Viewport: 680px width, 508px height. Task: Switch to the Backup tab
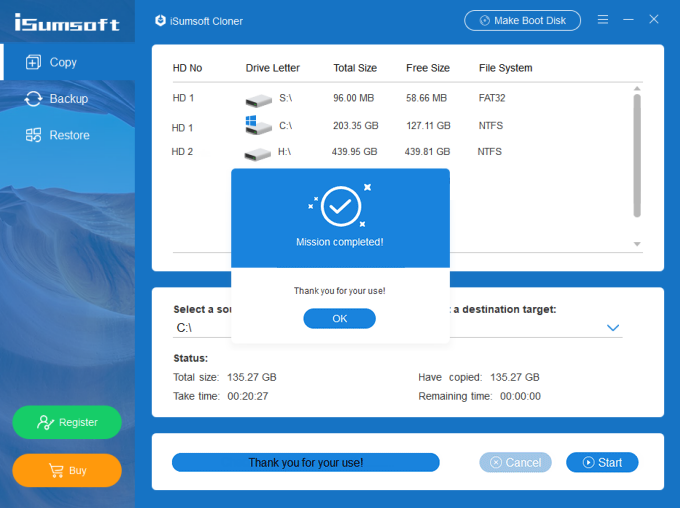67,98
